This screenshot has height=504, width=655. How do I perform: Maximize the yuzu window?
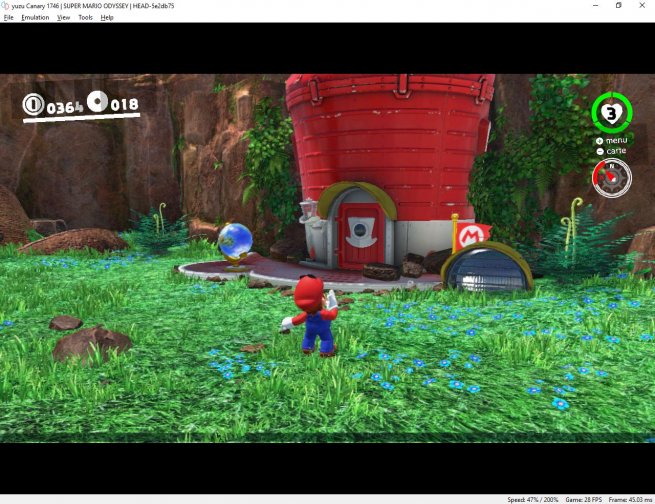click(x=619, y=5)
